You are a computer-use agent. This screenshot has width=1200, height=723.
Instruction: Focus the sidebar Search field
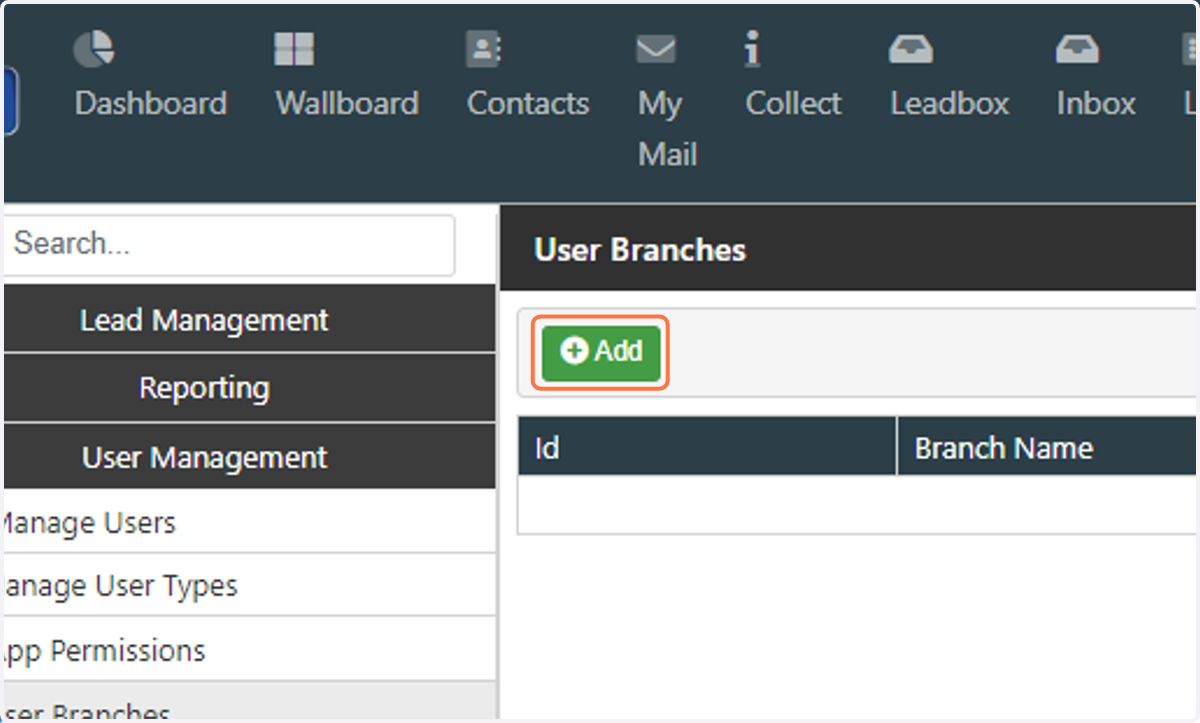228,243
